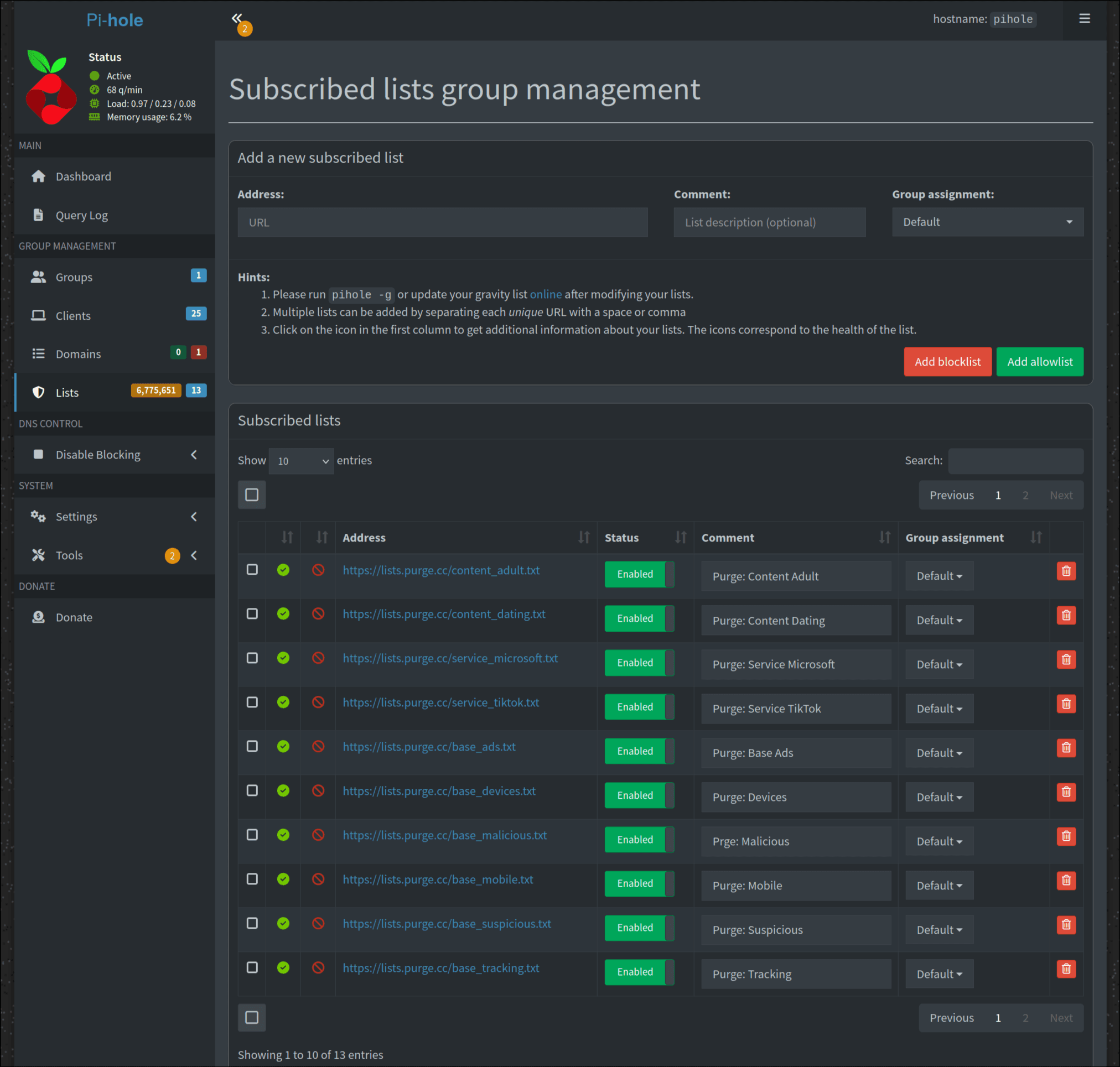Tick the row checkbox for base_mobile.txt

pos(252,879)
